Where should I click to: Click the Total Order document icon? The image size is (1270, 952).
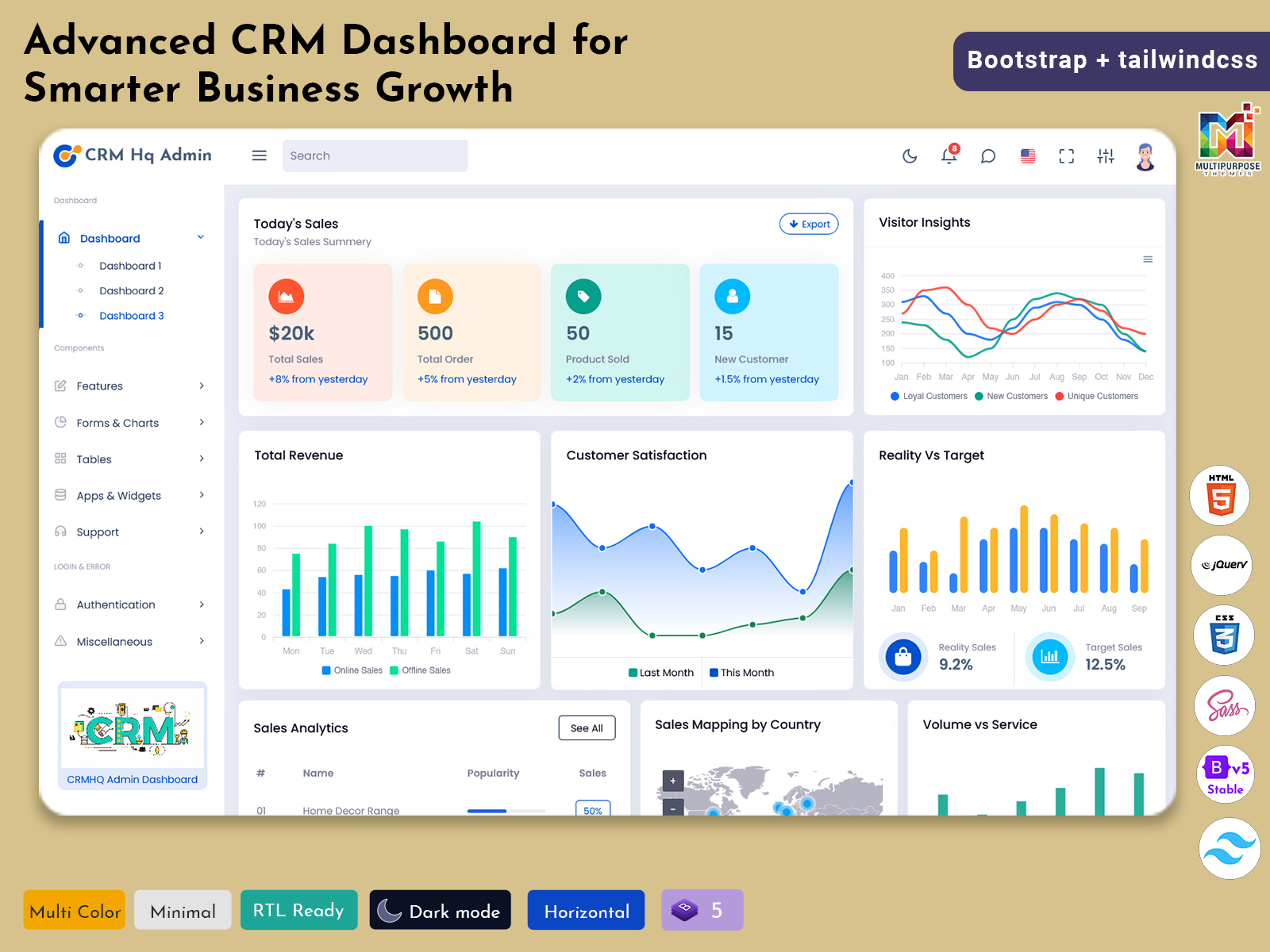tap(435, 297)
